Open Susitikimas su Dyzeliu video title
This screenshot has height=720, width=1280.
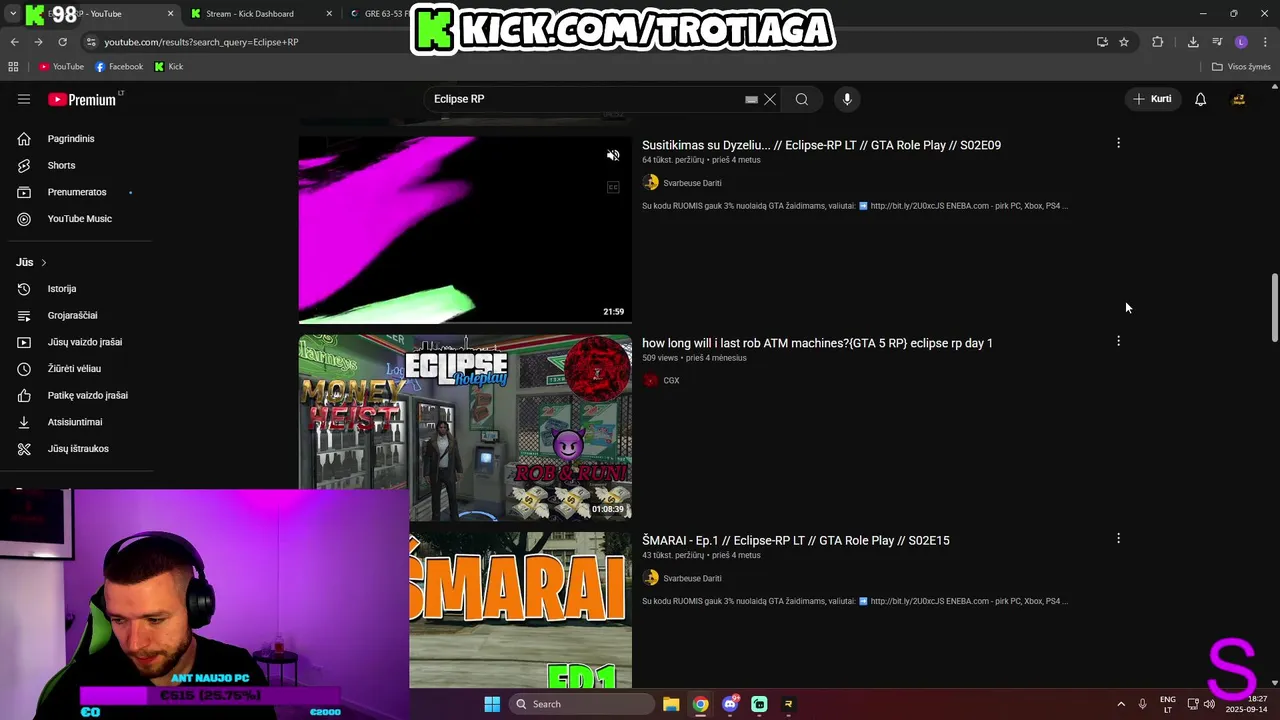[x=821, y=145]
